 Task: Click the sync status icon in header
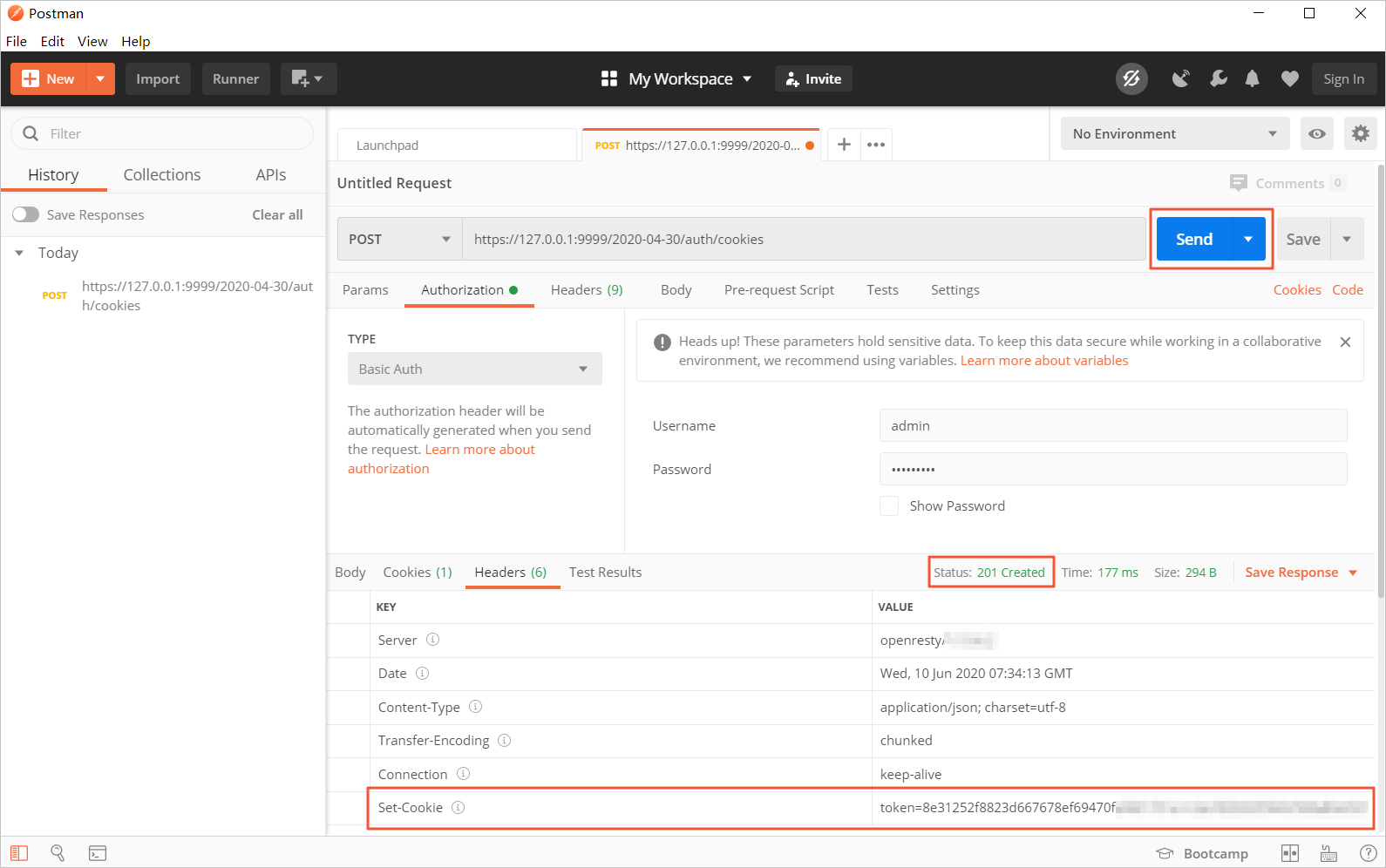pos(1131,78)
